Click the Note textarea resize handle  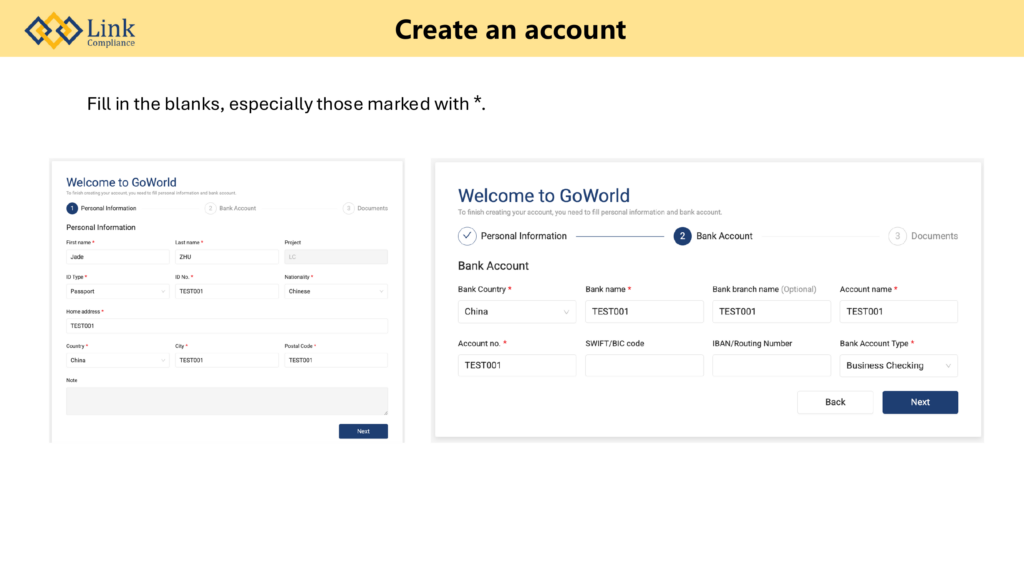click(385, 412)
